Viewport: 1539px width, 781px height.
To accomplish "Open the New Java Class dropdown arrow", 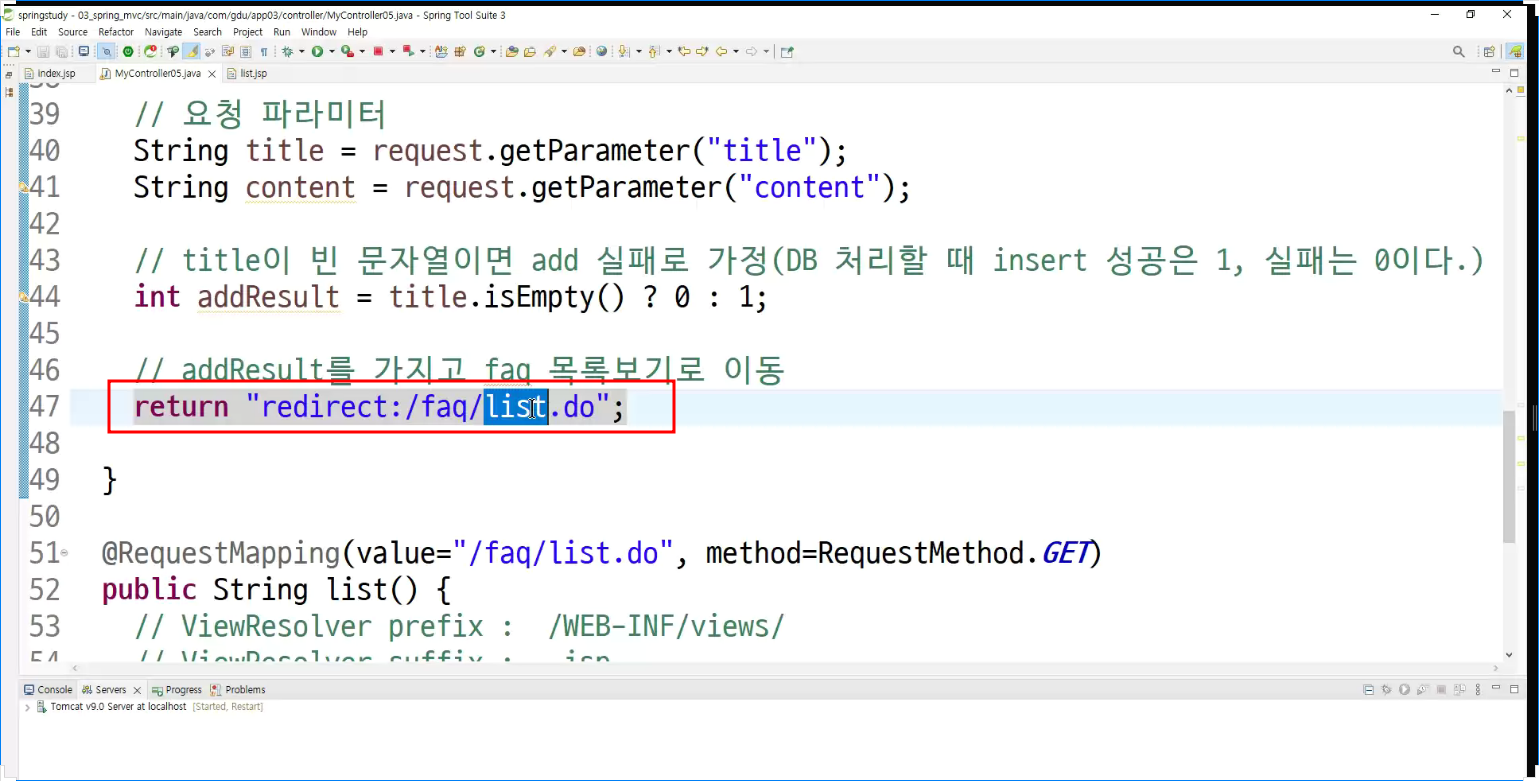I will [493, 51].
